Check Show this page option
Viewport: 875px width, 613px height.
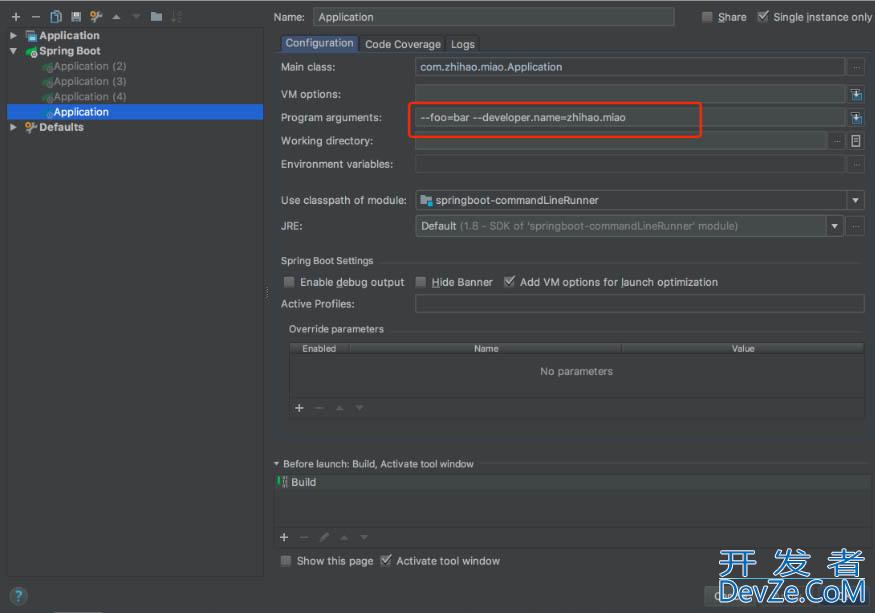point(286,561)
